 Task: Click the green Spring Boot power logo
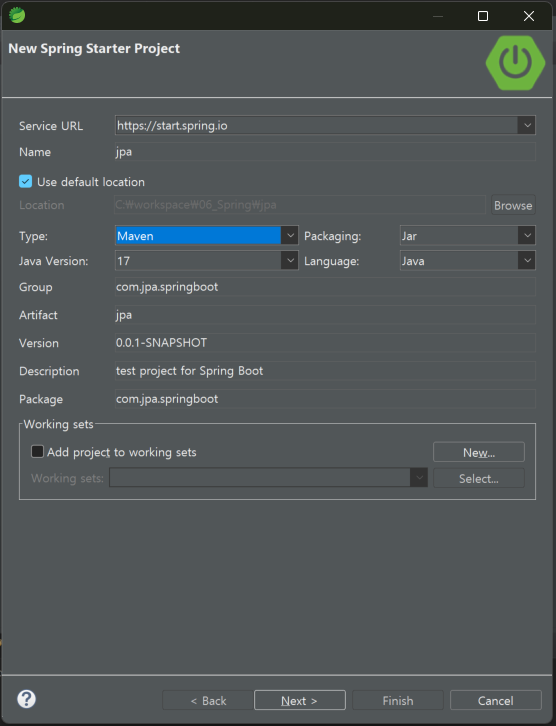pos(515,63)
